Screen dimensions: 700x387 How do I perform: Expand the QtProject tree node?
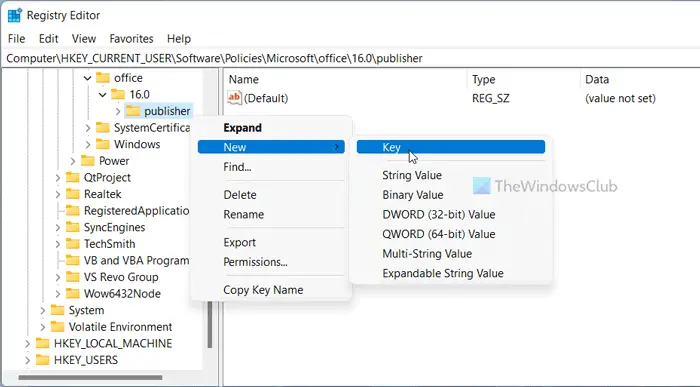pyautogui.click(x=58, y=178)
